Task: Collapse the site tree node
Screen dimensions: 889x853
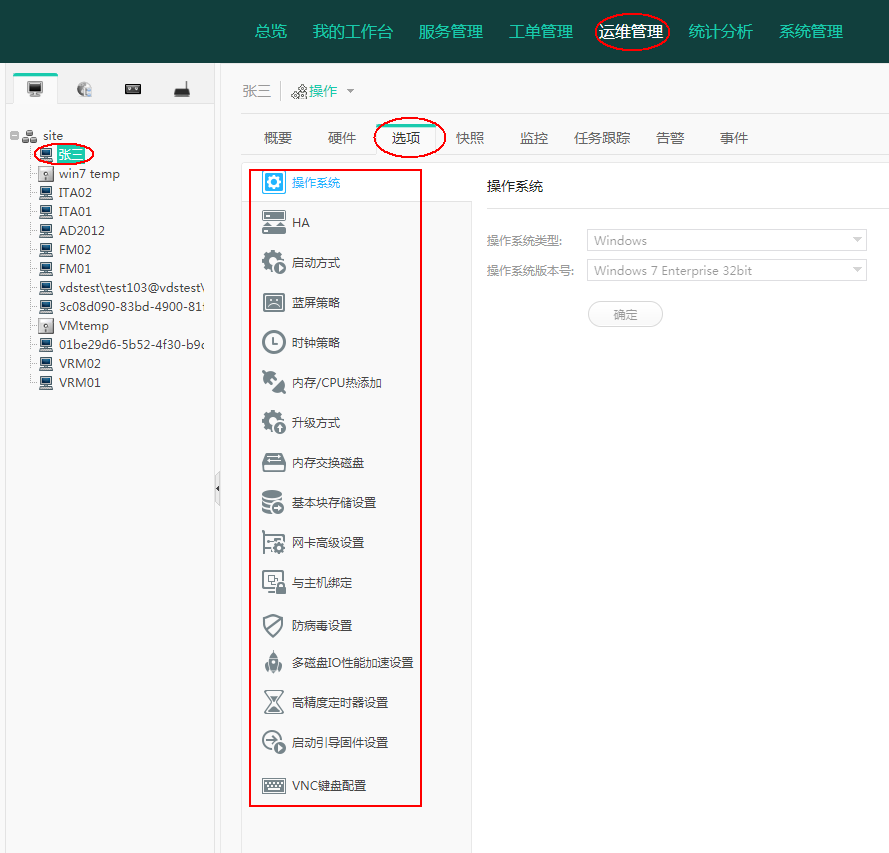Action: [x=14, y=136]
